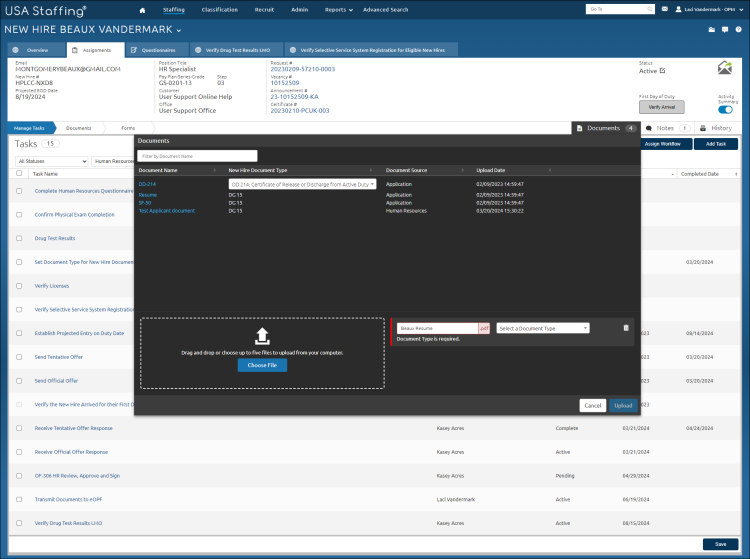750x559 pixels.
Task: Open the Human Resources filter dropdown
Action: (x=113, y=161)
